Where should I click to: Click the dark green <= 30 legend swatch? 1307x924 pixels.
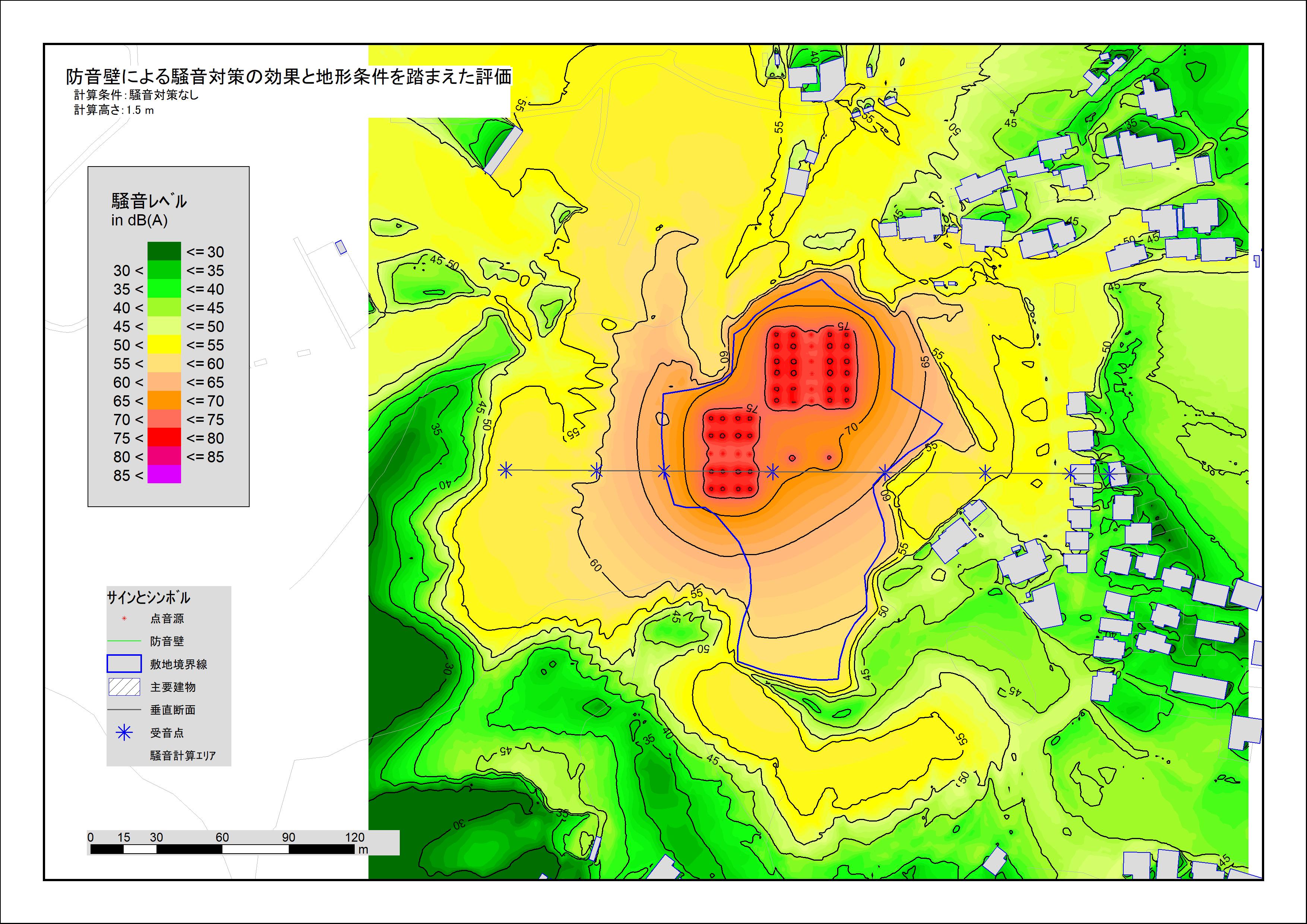164,251
